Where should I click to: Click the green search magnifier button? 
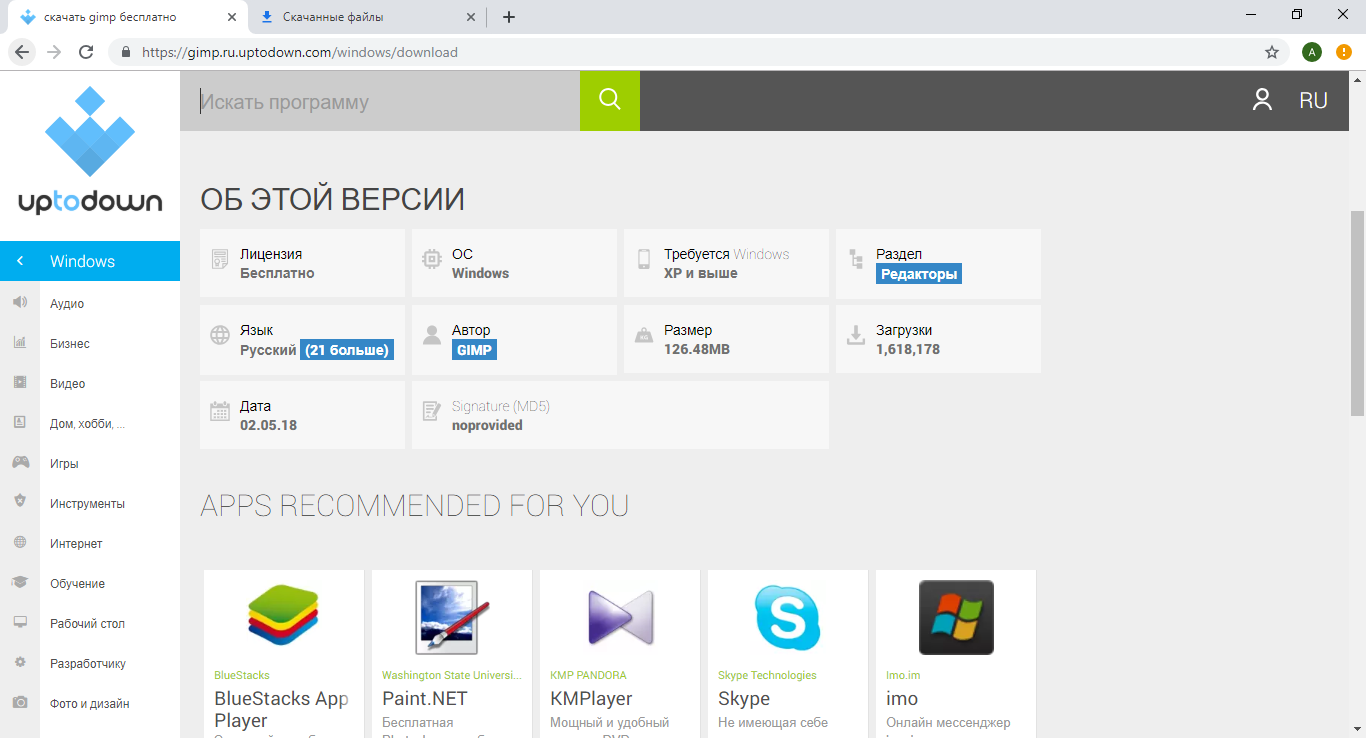point(609,100)
